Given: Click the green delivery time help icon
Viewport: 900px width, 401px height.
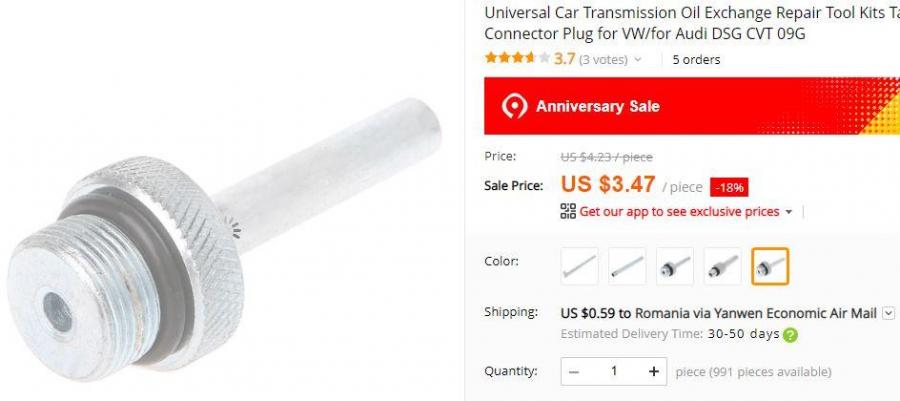Looking at the screenshot, I should pos(790,334).
